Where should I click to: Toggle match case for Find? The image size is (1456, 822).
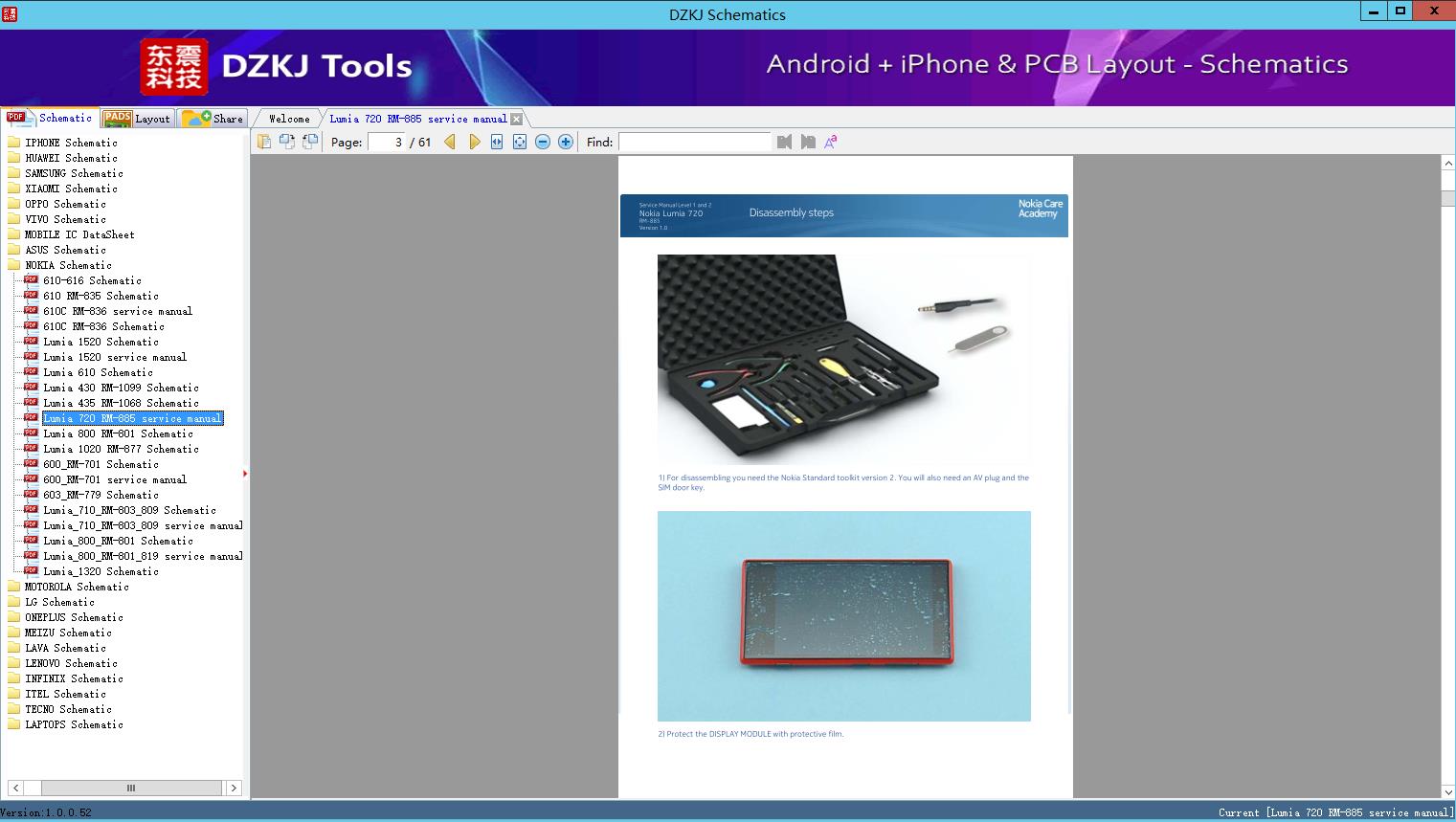[x=831, y=142]
